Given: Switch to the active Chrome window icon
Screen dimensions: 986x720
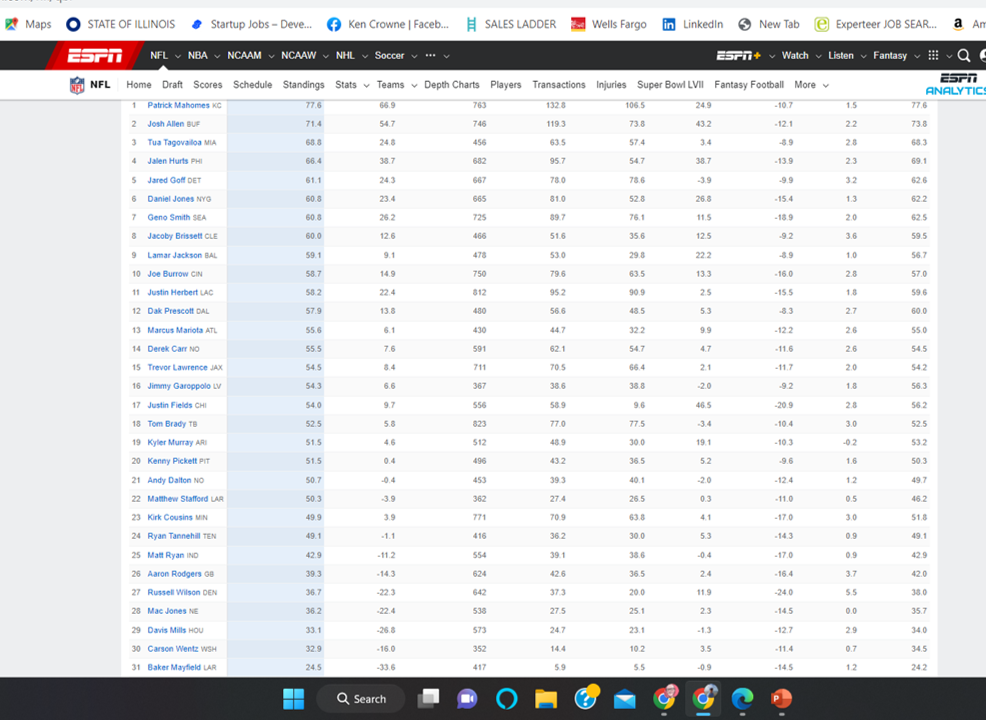Looking at the screenshot, I should pos(703,697).
